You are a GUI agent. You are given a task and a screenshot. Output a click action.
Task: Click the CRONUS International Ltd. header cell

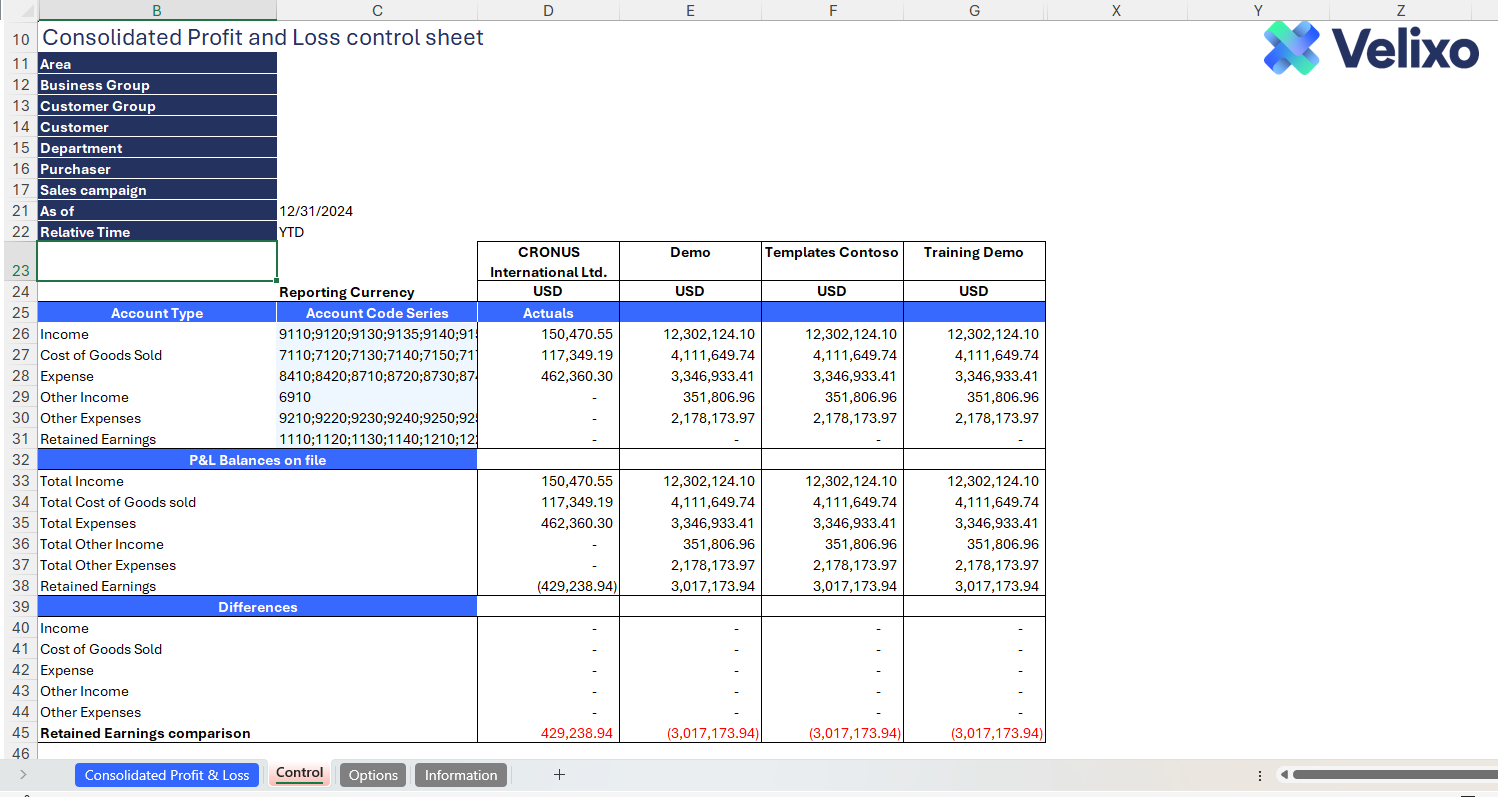coord(548,261)
